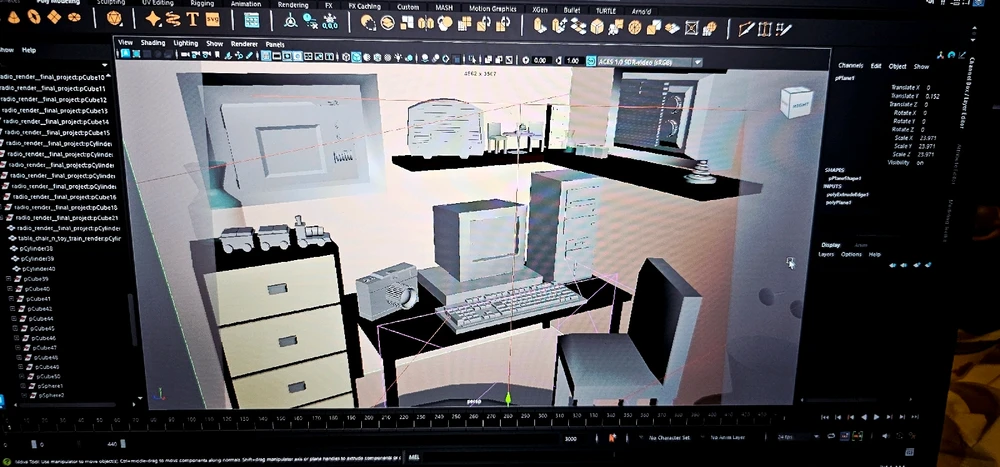Open the Lighting viewport menu

click(186, 43)
